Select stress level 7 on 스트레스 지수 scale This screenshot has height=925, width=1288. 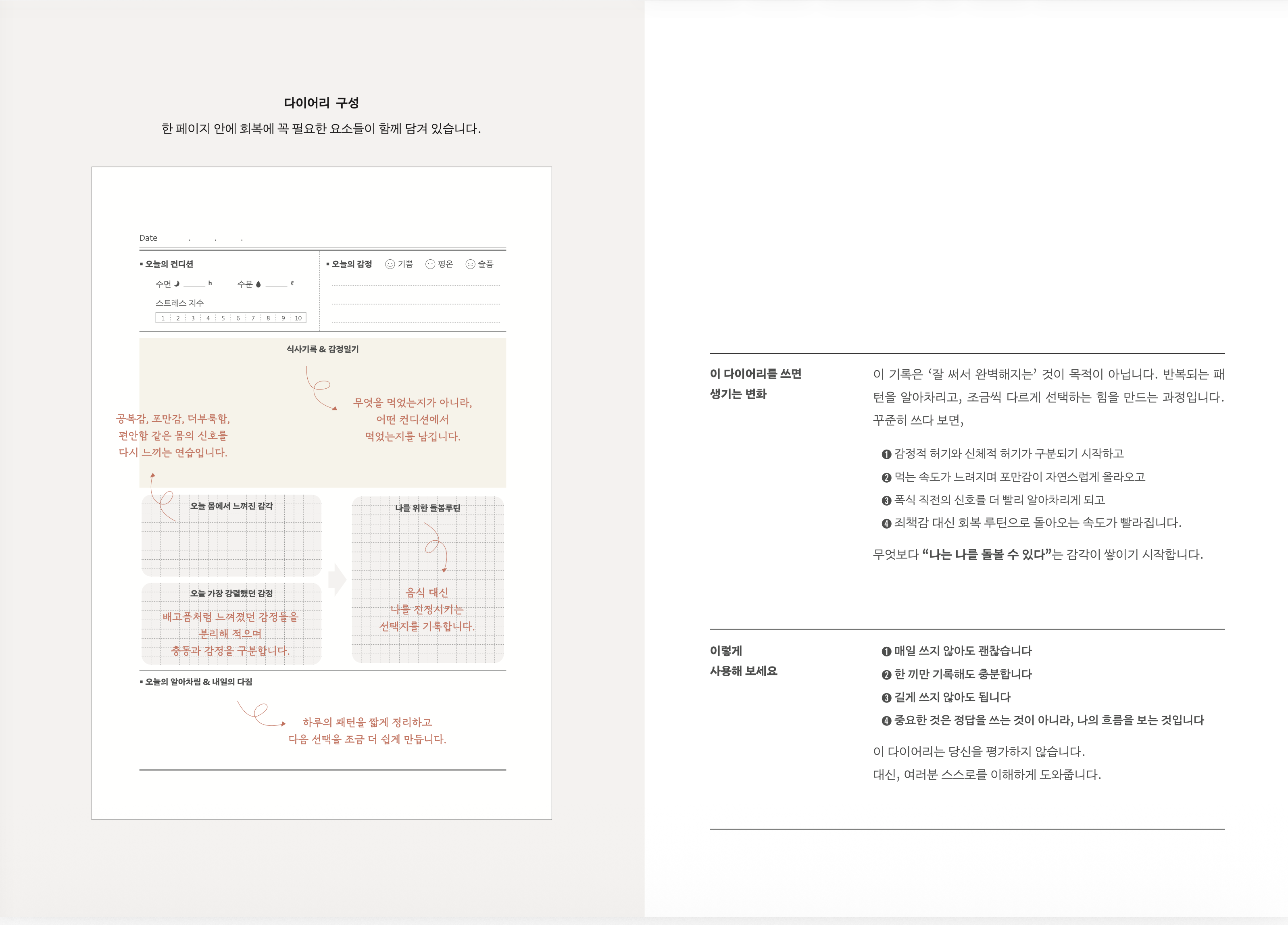pos(253,318)
